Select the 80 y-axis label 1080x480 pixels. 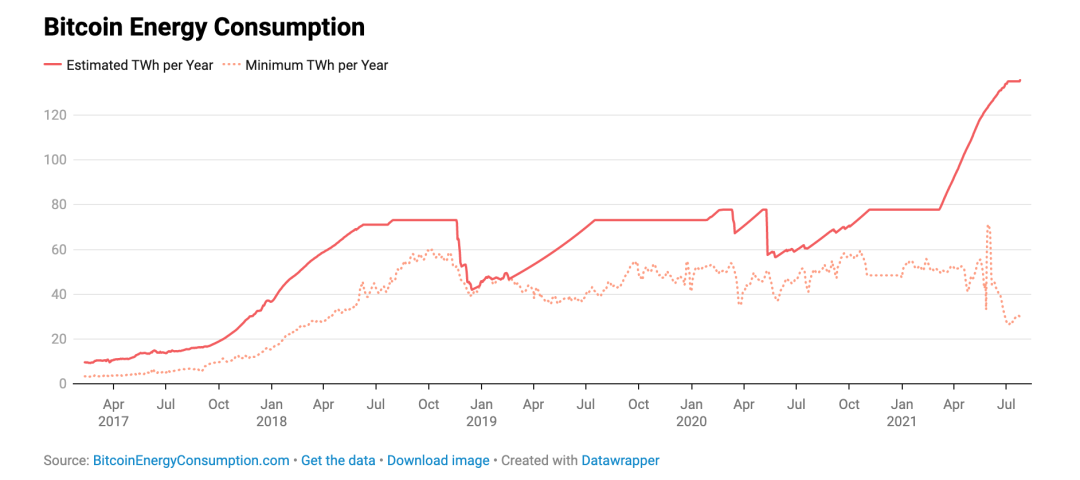58,205
